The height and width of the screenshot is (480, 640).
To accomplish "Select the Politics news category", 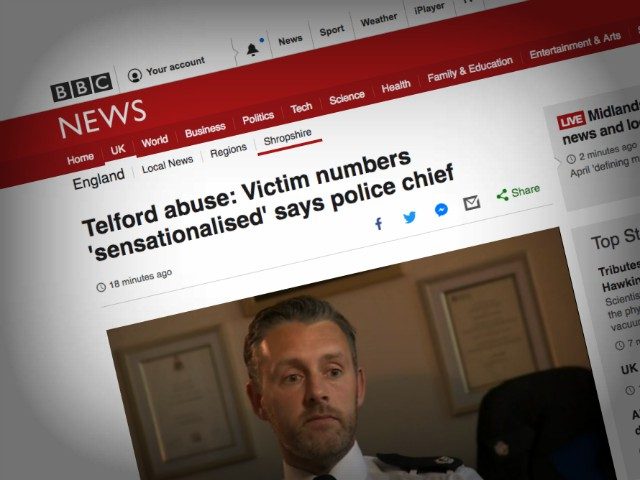I will [x=258, y=118].
